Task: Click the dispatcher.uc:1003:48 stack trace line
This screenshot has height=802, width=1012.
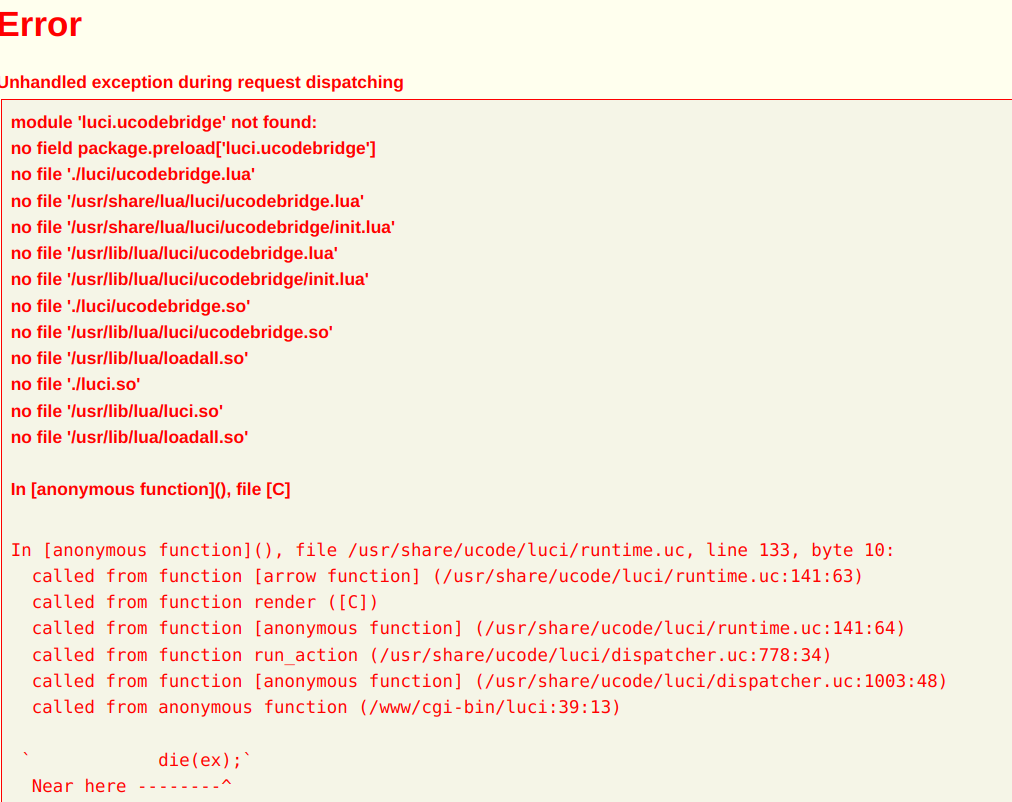Action: pyautogui.click(x=489, y=681)
